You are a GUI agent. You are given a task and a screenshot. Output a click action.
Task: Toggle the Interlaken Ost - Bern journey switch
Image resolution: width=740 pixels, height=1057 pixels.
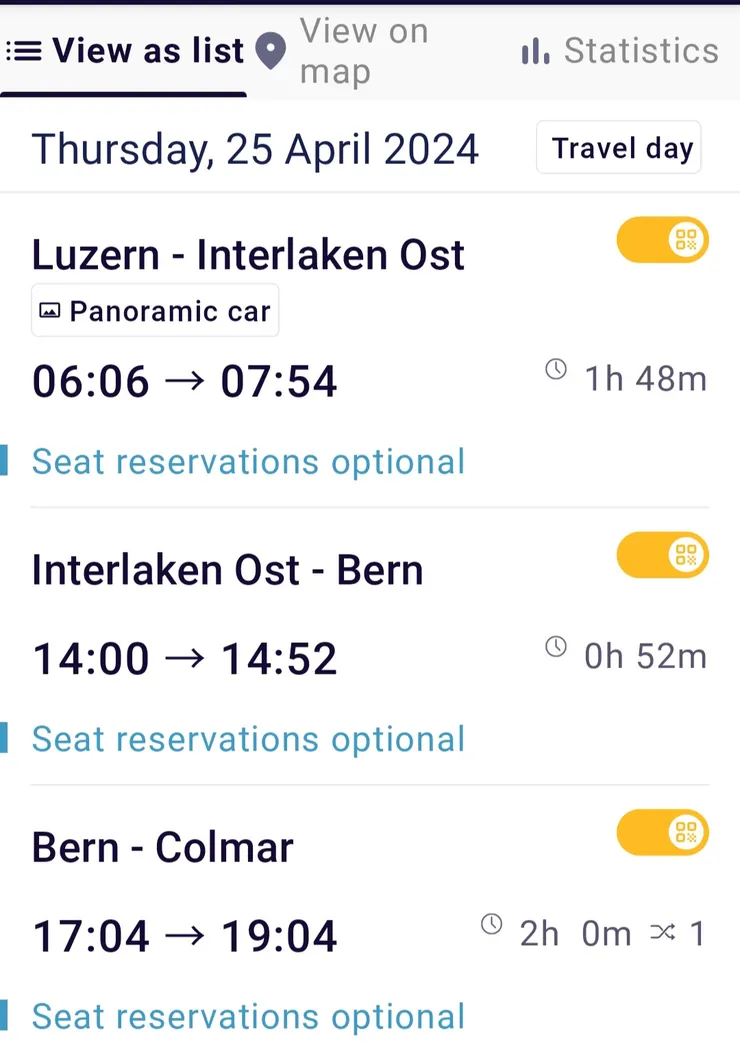point(662,555)
